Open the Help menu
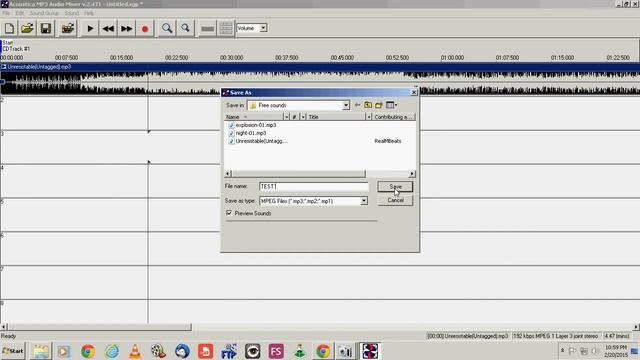This screenshot has height=360, width=640. [x=89, y=13]
